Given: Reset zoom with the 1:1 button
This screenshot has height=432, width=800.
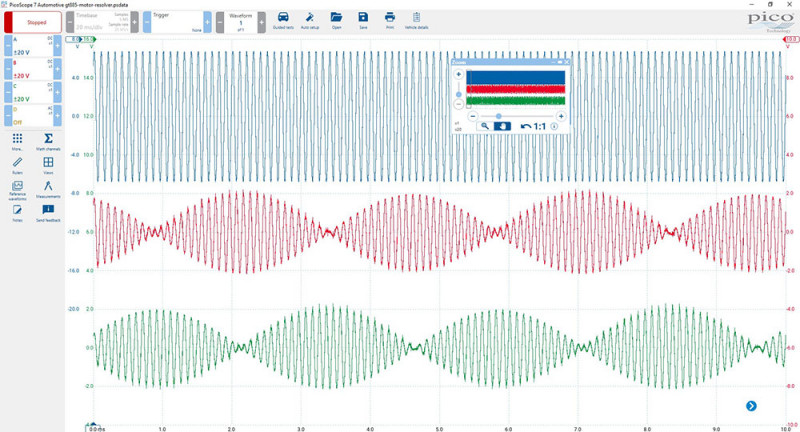Looking at the screenshot, I should 535,125.
